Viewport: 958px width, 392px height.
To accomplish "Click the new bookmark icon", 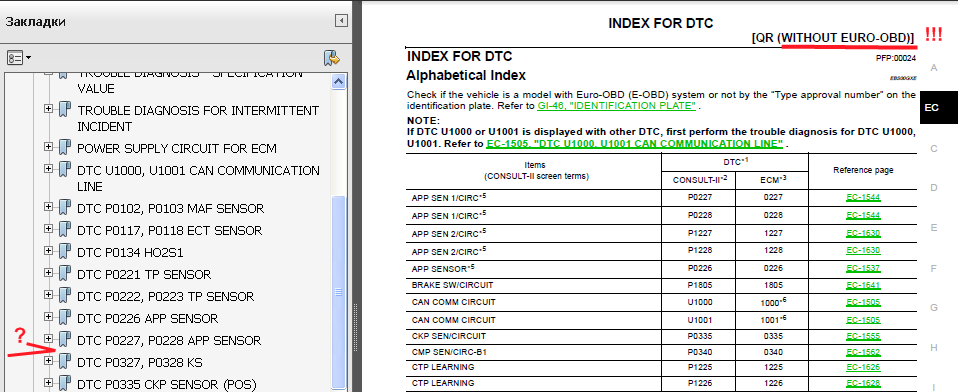I will click(x=332, y=58).
